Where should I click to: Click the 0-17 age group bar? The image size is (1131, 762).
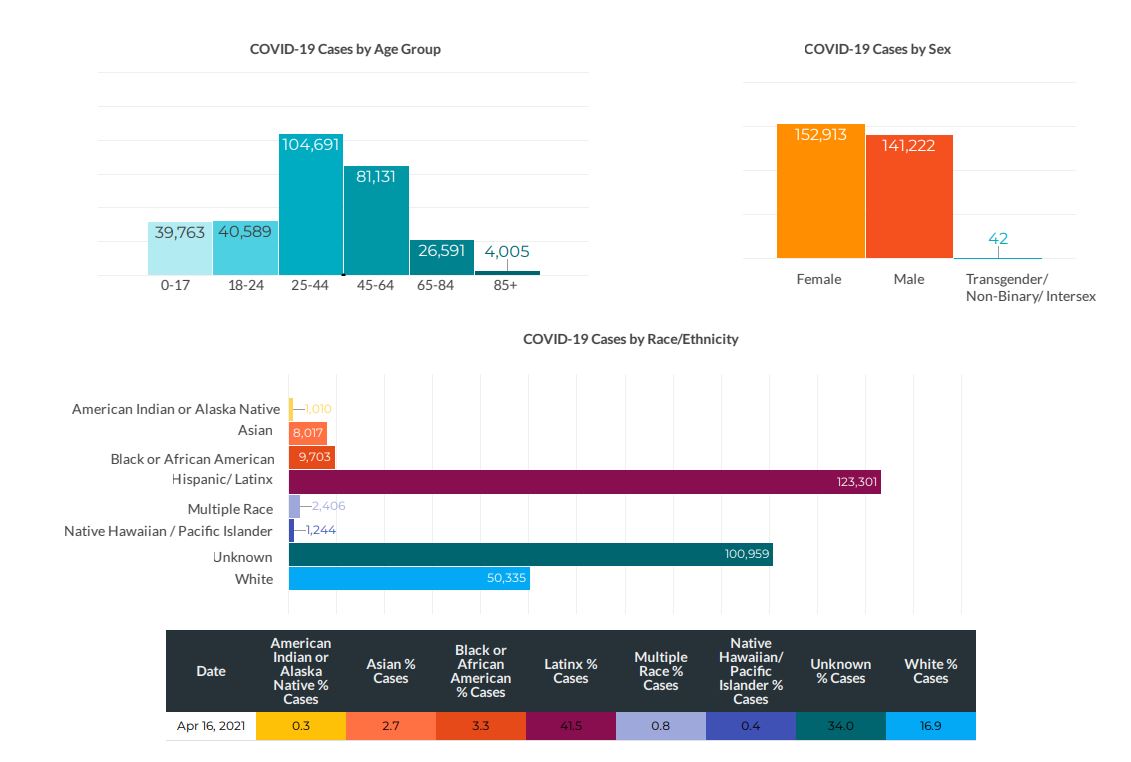coord(180,249)
